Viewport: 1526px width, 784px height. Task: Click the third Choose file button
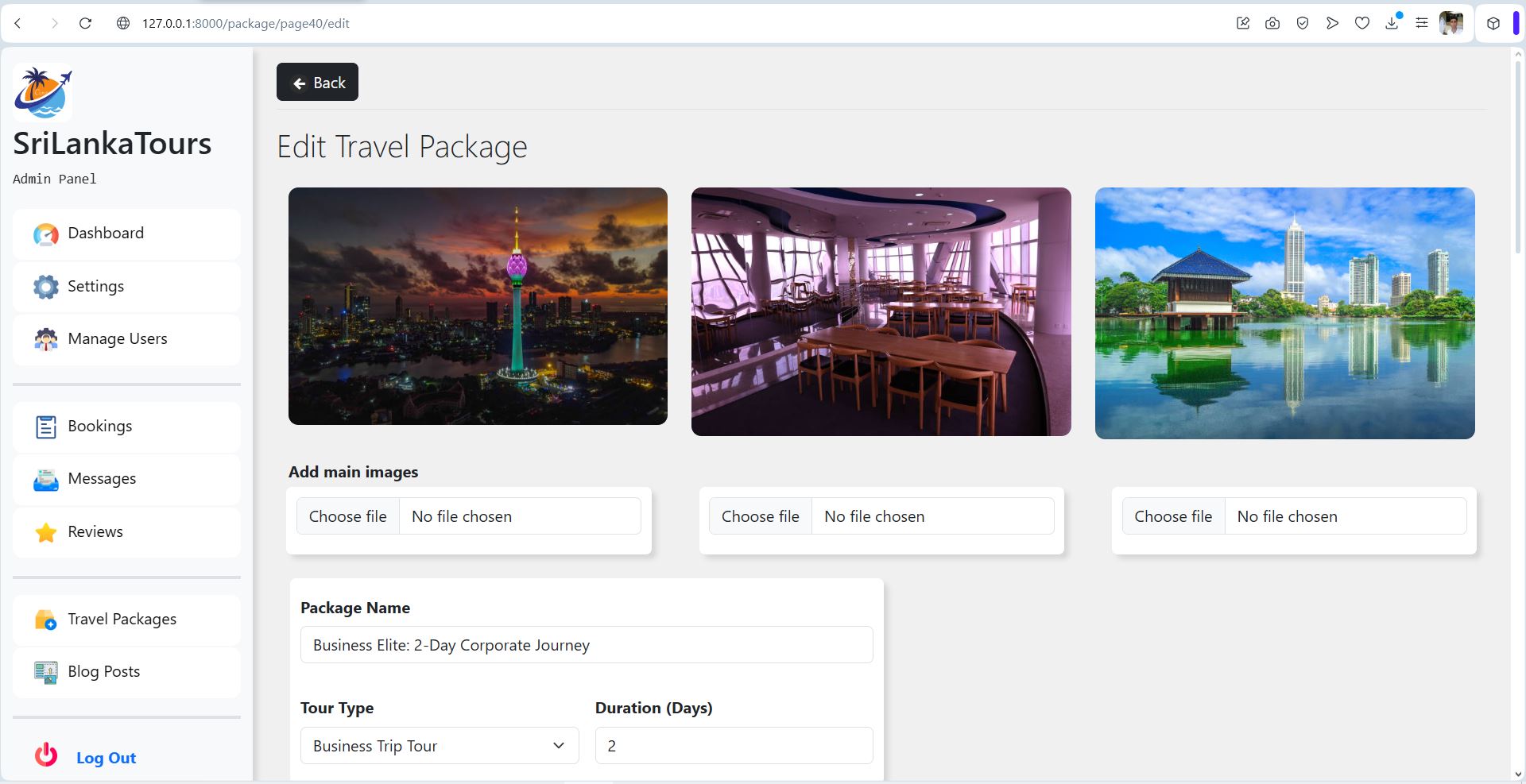pos(1173,516)
